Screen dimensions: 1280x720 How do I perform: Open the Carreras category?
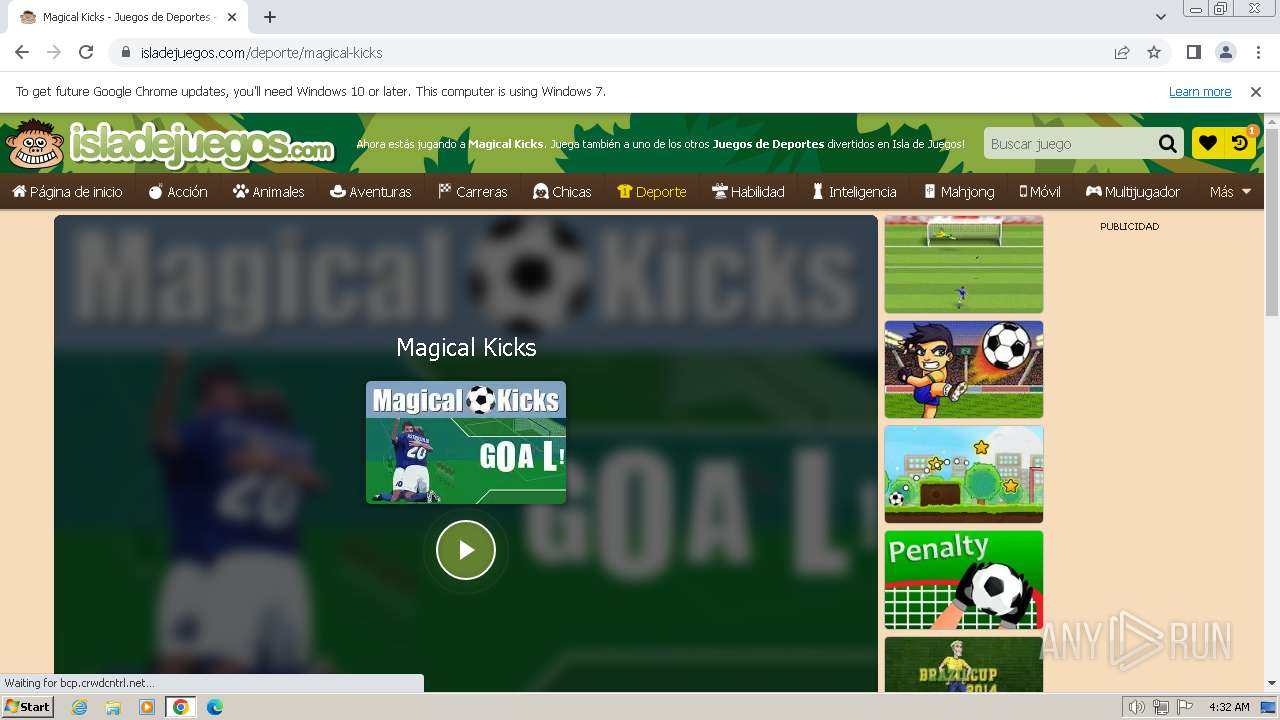[472, 191]
